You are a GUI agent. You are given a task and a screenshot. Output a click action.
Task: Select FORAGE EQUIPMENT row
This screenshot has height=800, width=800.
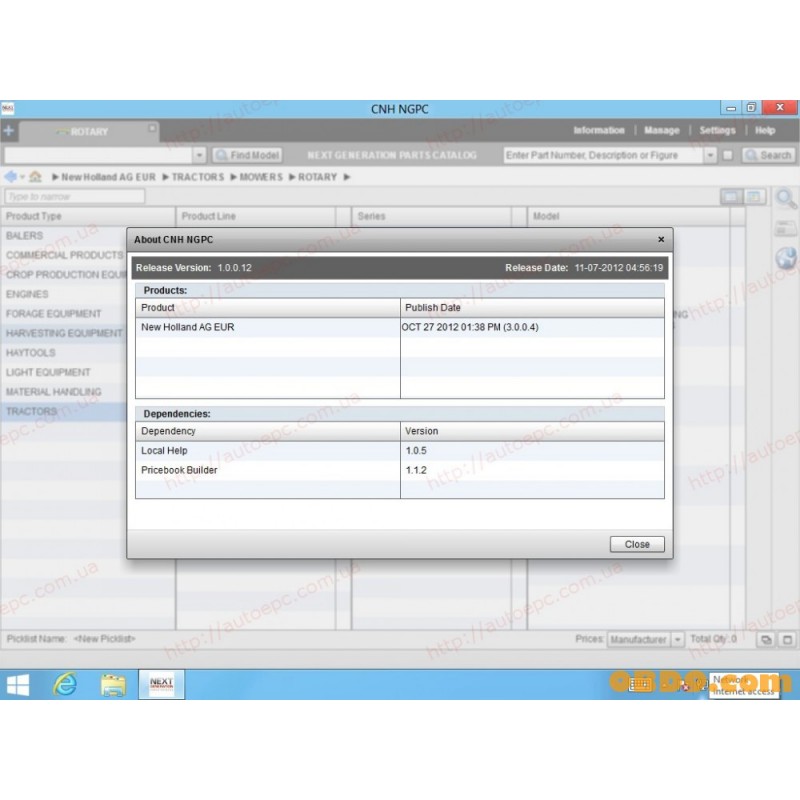[x=63, y=314]
